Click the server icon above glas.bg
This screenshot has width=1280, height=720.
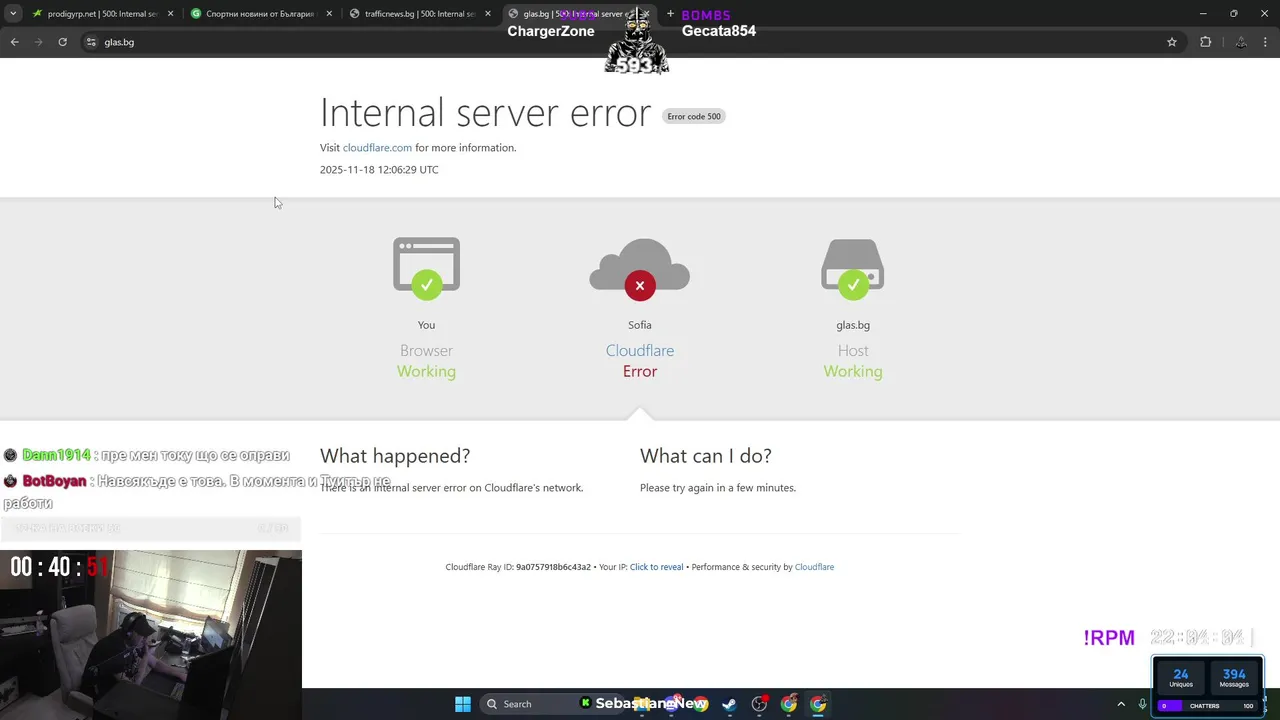click(x=853, y=268)
